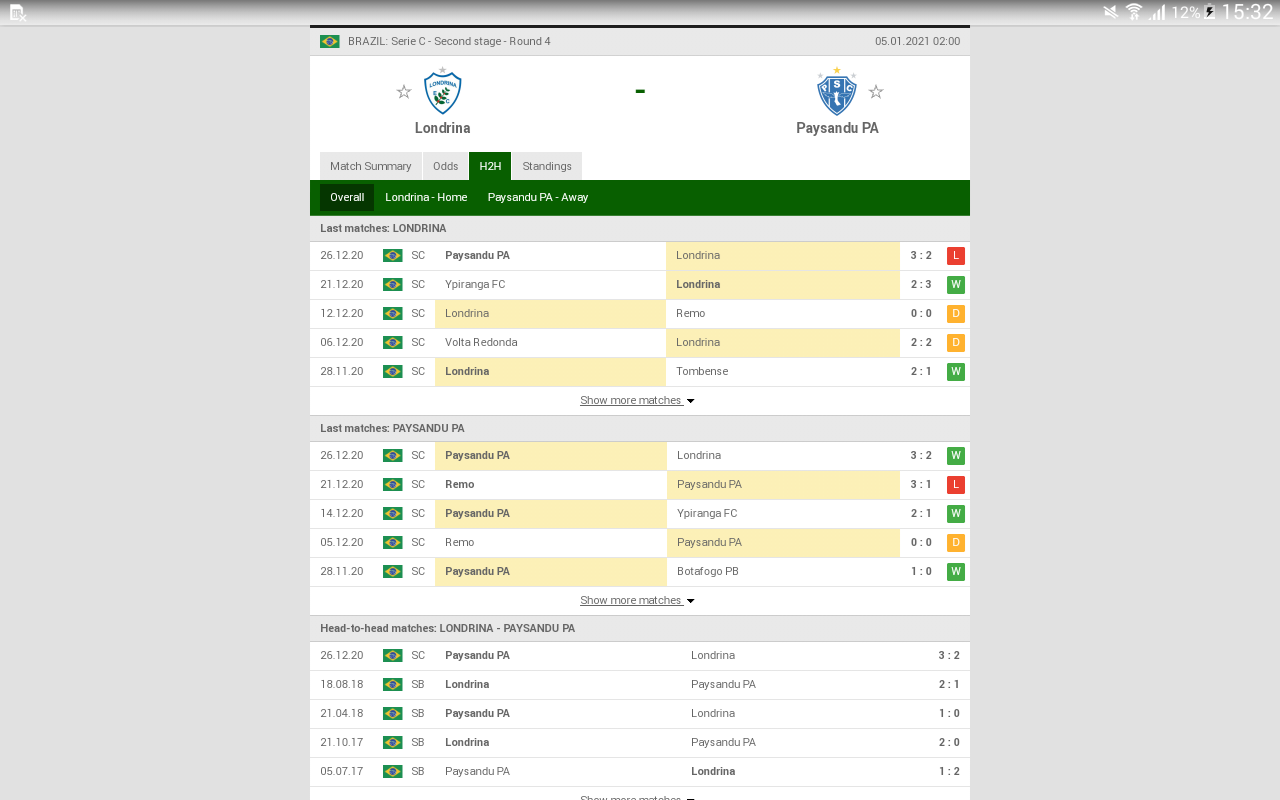The width and height of the screenshot is (1280, 800).
Task: Click the W badge on Paysandu vs Botafogo PB
Action: point(956,572)
